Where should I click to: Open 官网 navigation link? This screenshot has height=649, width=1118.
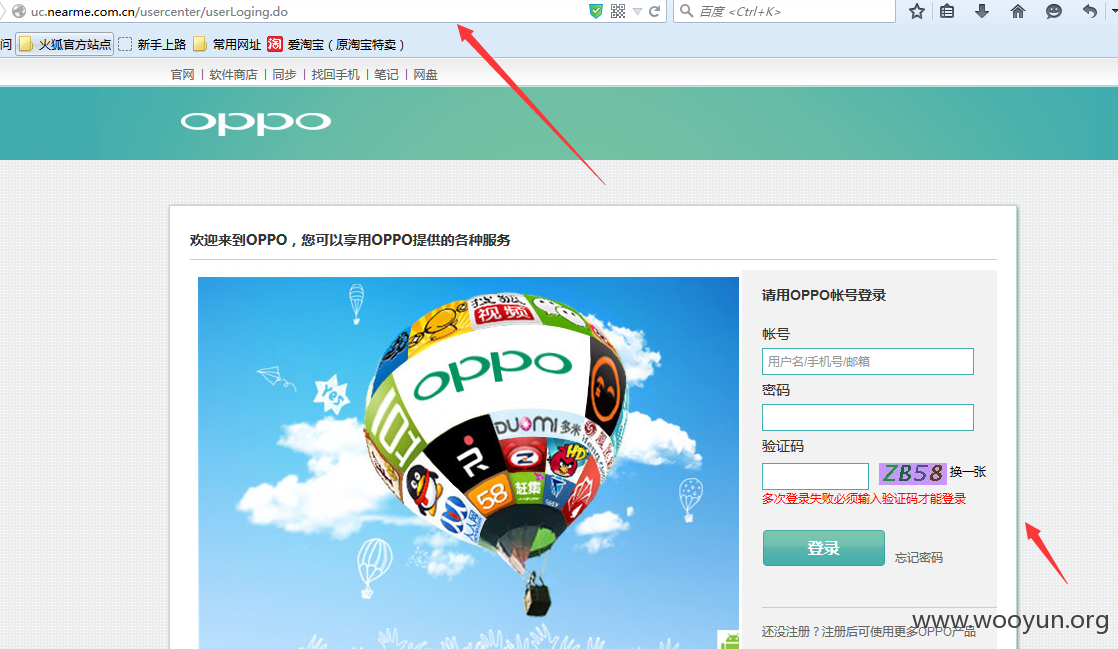tap(183, 74)
